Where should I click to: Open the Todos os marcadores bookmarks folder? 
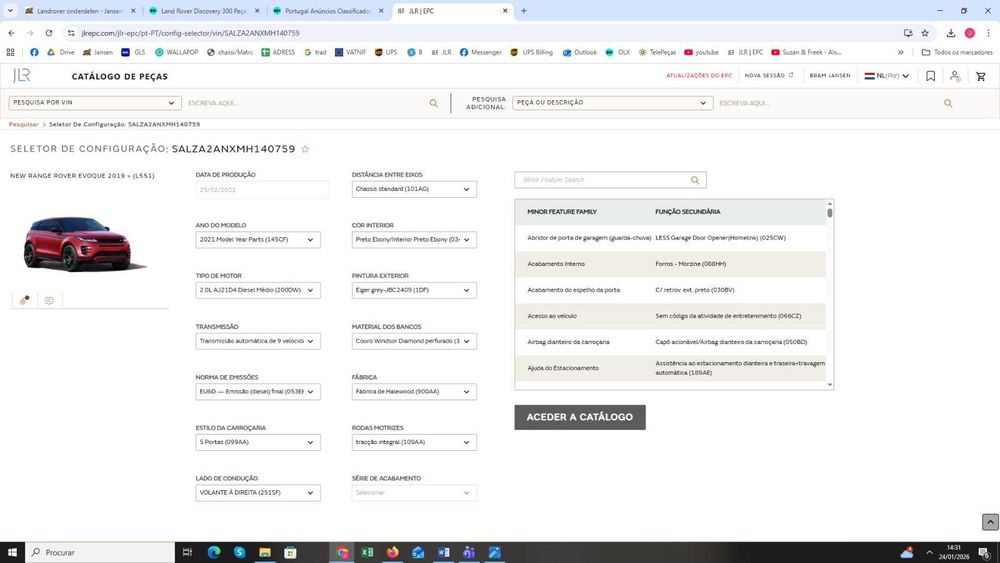coord(957,52)
